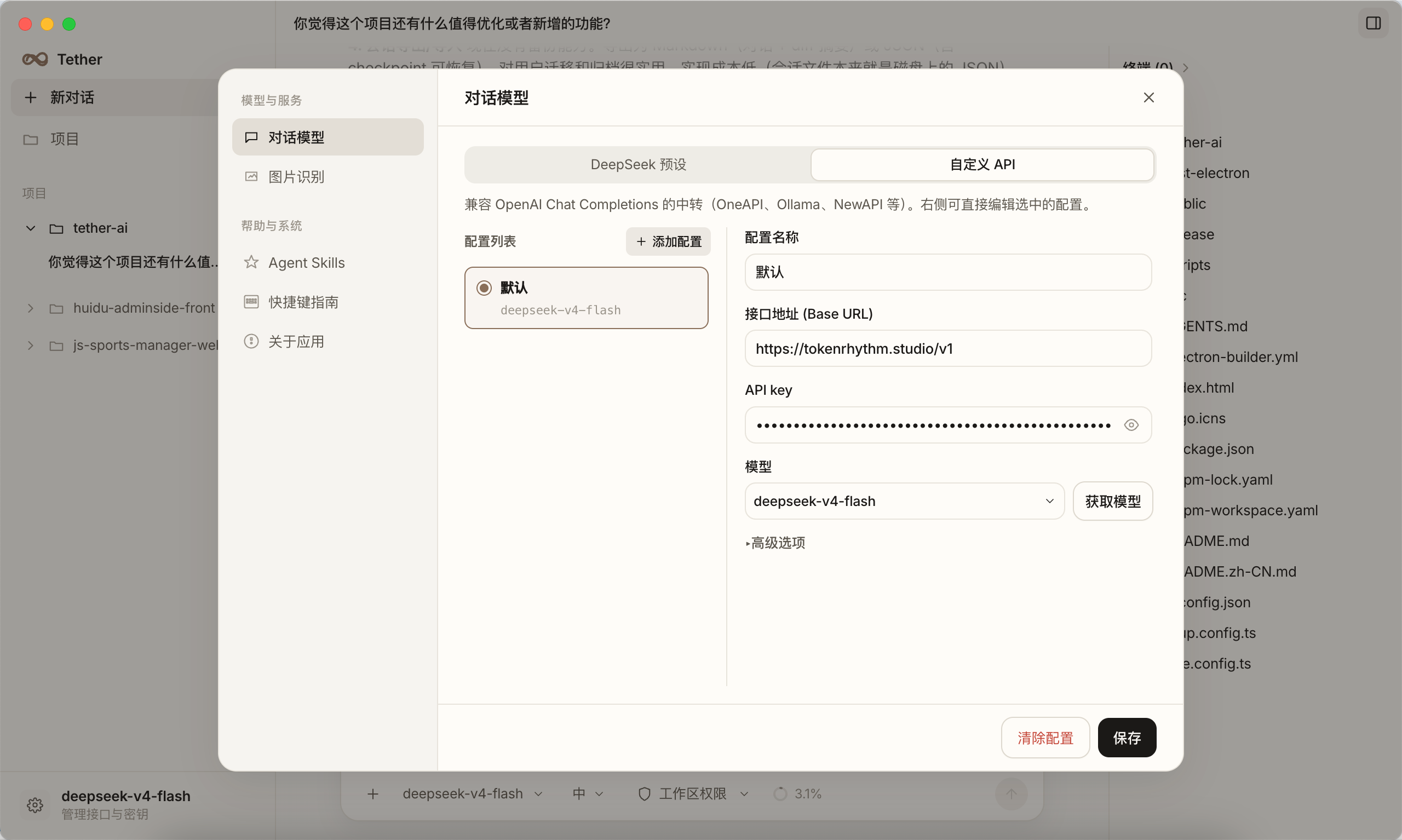
Task: Select the 默认 configuration radio button
Action: (484, 287)
